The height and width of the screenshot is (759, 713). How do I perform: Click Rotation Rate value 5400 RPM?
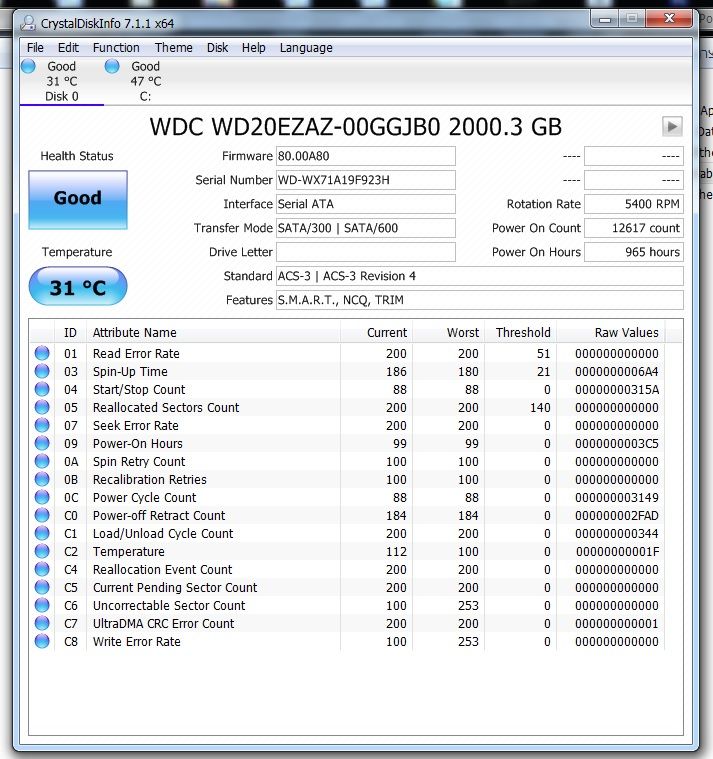pos(634,204)
